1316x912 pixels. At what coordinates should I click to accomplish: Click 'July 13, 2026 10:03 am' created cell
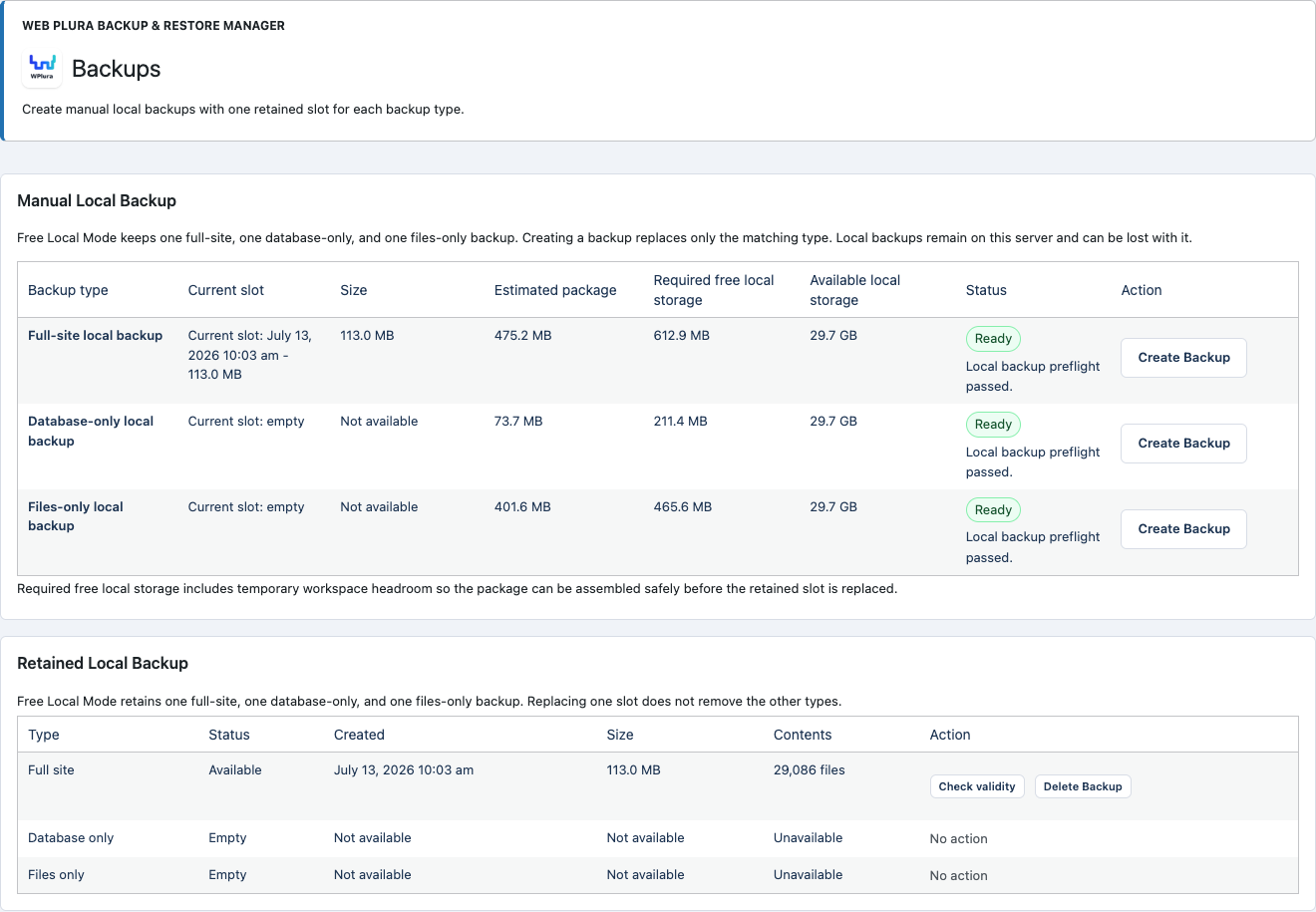(x=404, y=770)
